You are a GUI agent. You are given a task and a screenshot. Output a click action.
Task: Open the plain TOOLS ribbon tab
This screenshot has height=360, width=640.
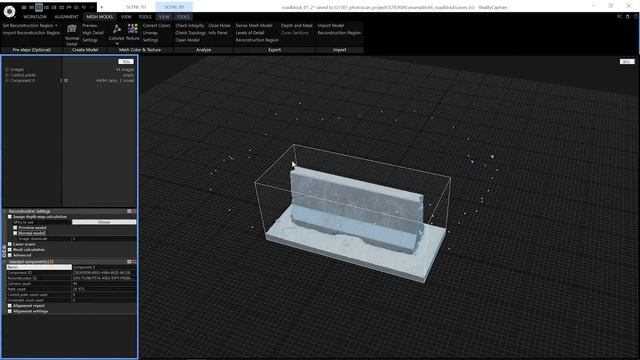(x=145, y=17)
